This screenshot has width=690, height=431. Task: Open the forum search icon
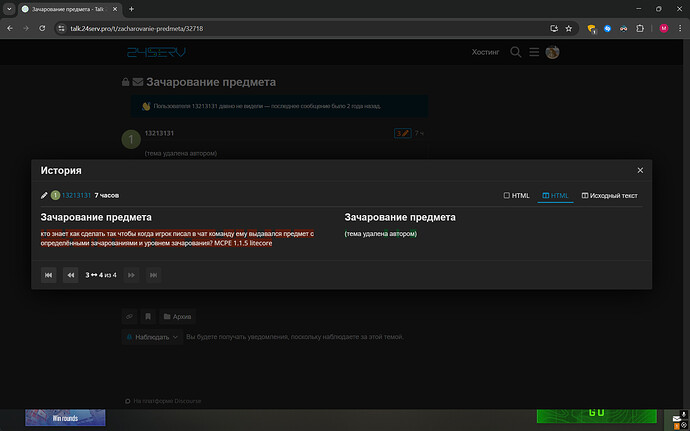tap(515, 52)
